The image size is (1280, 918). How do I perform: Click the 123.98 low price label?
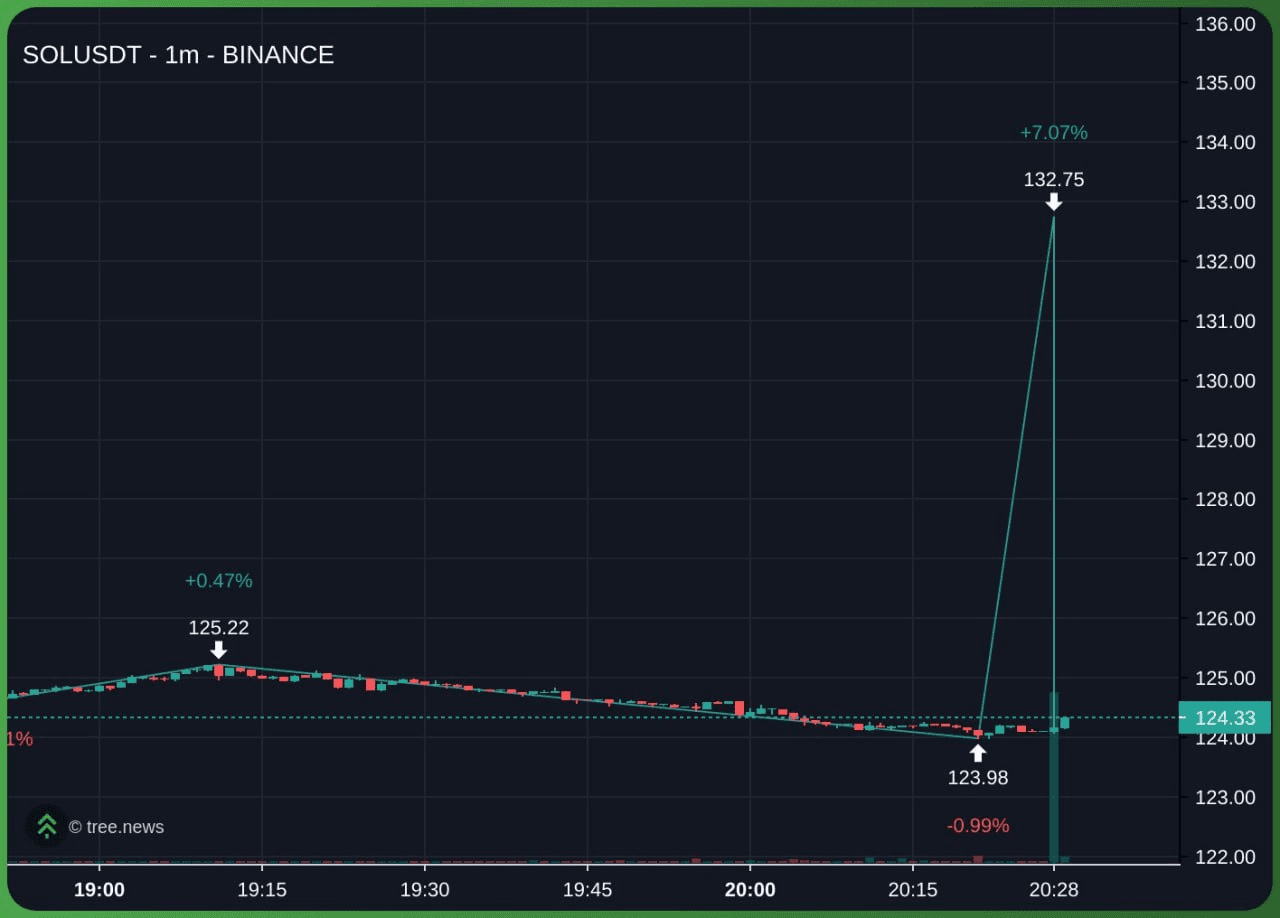[x=978, y=777]
